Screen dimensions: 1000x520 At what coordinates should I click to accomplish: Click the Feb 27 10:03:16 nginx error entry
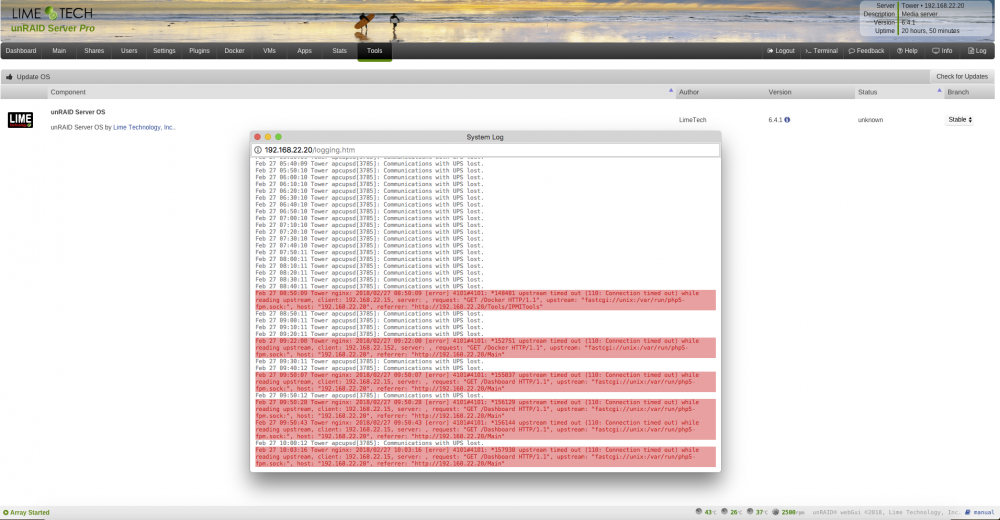485,457
